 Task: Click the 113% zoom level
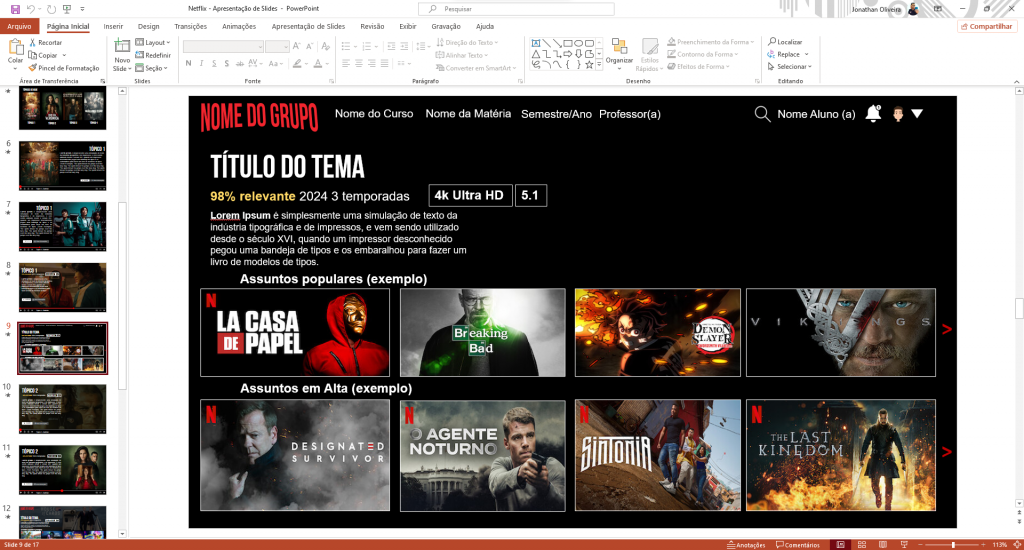click(x=1000, y=545)
